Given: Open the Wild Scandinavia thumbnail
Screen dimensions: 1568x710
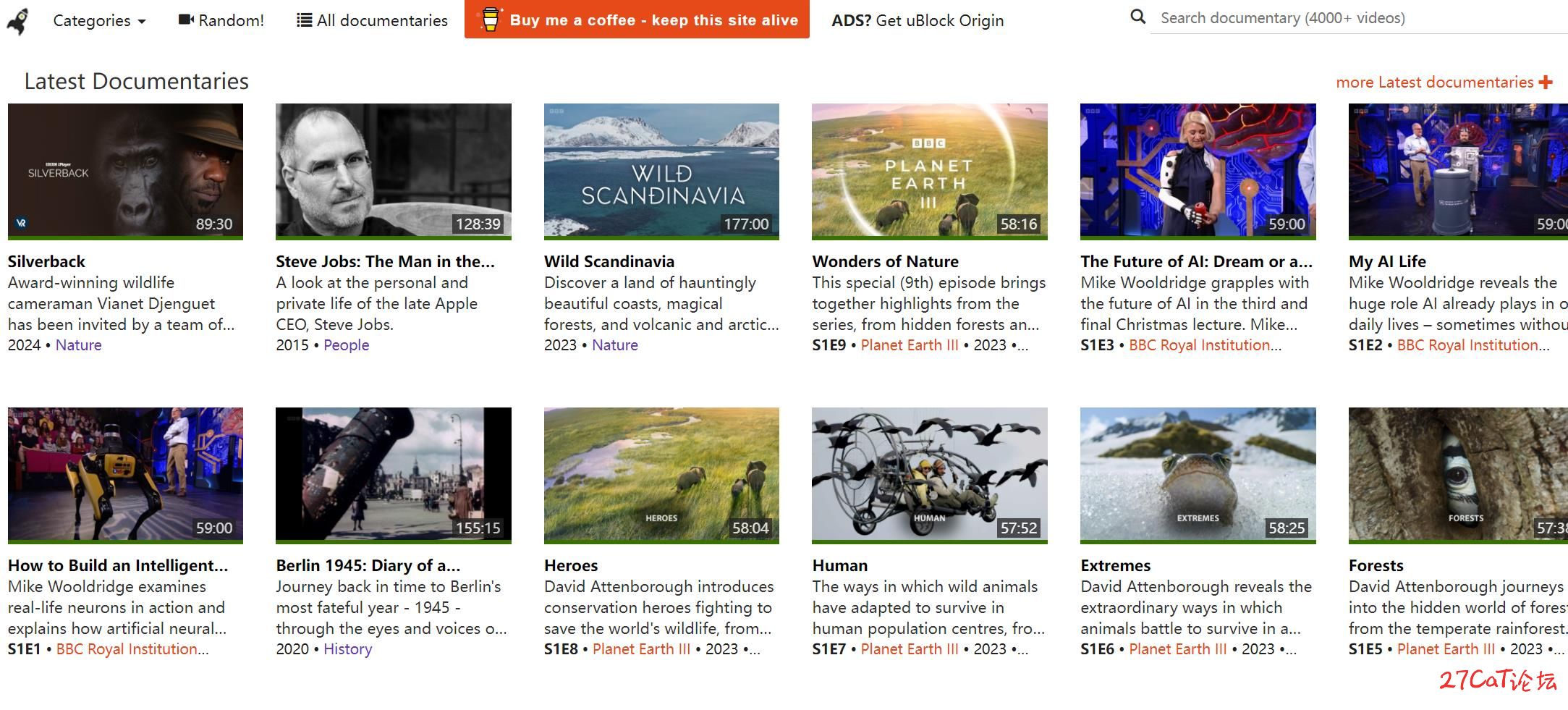Looking at the screenshot, I should point(661,172).
